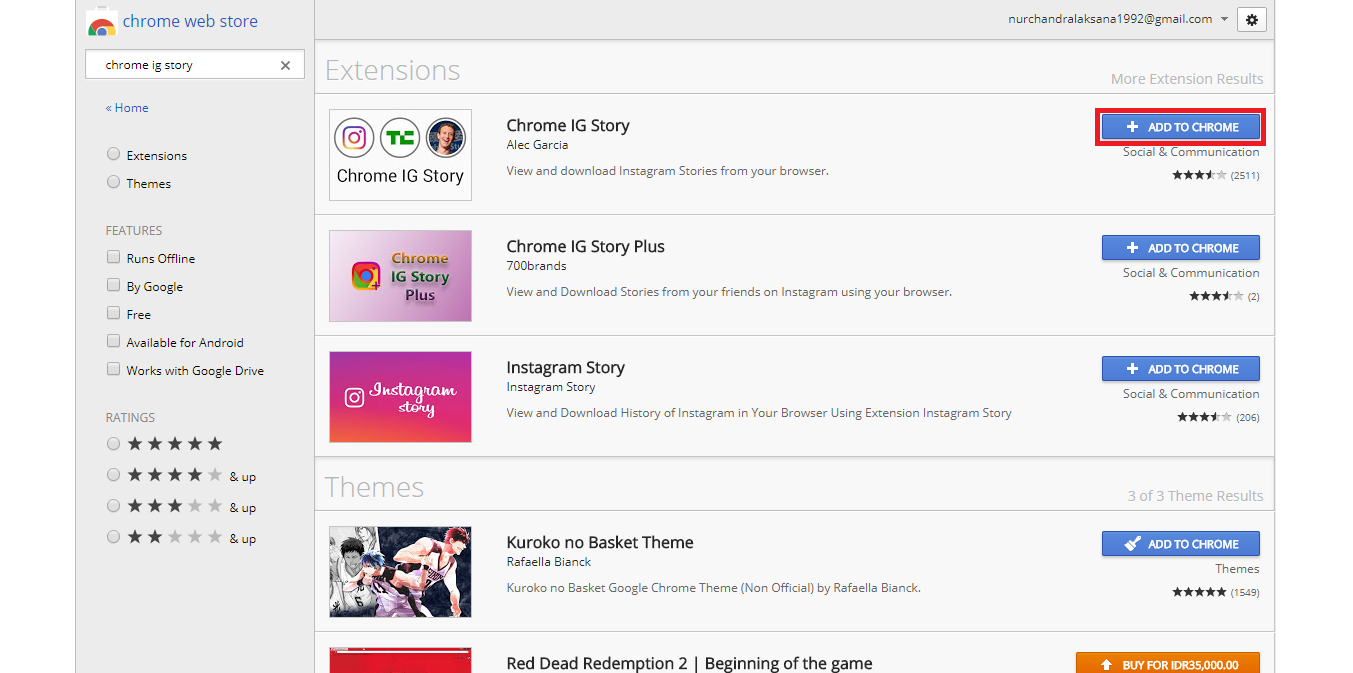Image resolution: width=1353 pixels, height=673 pixels.
Task: Select the Extensions radio filter
Action: (x=114, y=155)
